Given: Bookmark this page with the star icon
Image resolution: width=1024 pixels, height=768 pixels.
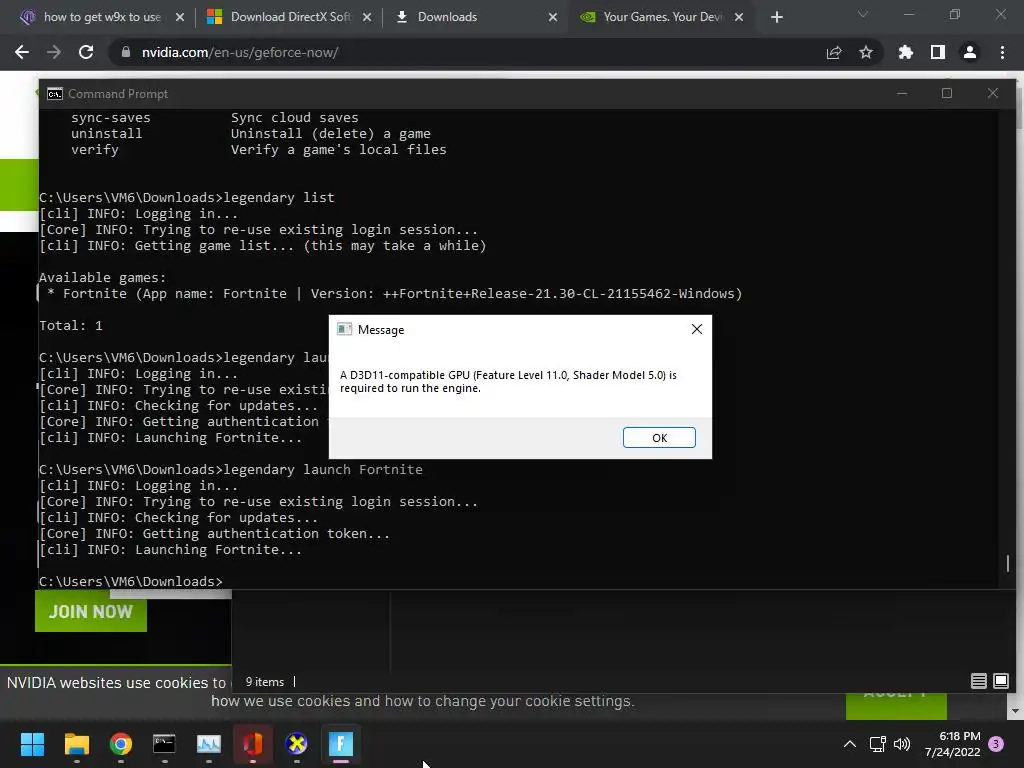Looking at the screenshot, I should (x=865, y=52).
